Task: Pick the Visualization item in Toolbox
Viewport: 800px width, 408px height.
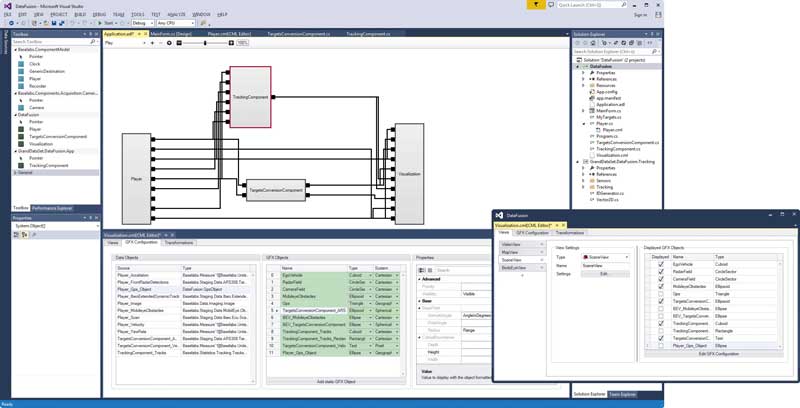Action: [x=42, y=143]
